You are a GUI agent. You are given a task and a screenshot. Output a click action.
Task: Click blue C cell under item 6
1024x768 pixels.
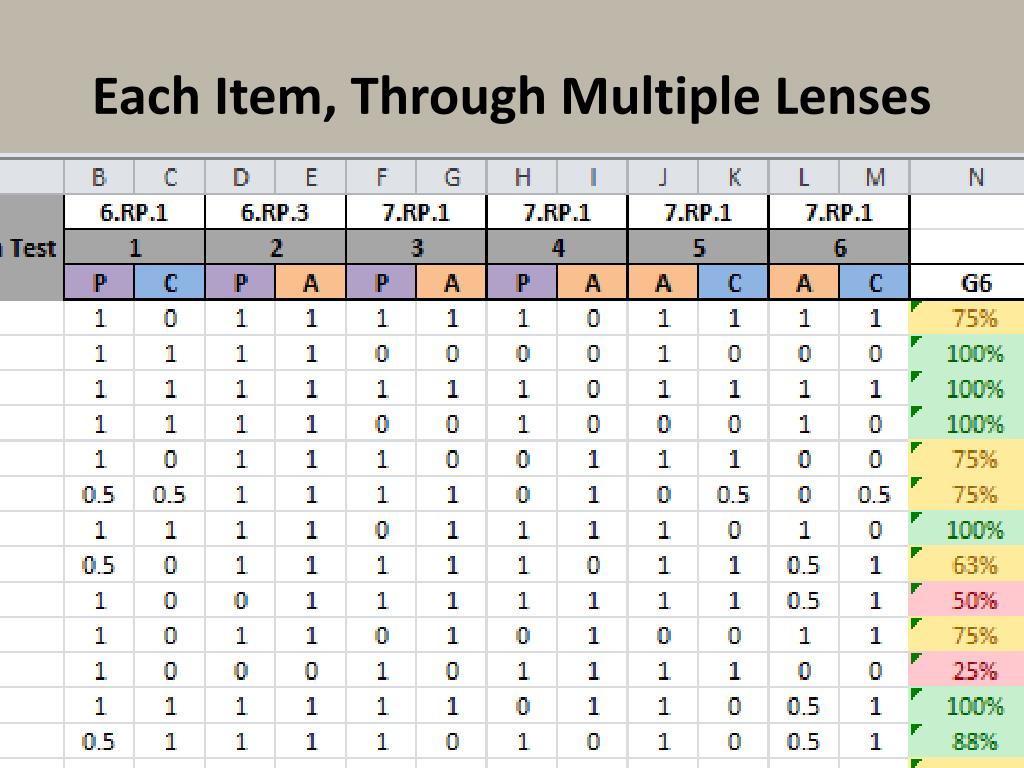coord(874,283)
